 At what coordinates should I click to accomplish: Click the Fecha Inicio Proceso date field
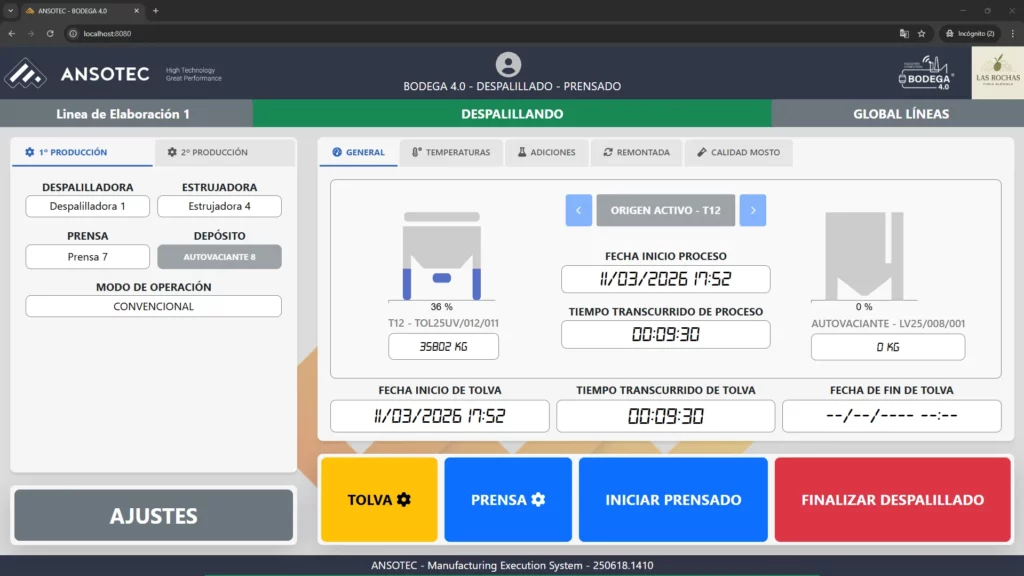pyautogui.click(x=665, y=279)
